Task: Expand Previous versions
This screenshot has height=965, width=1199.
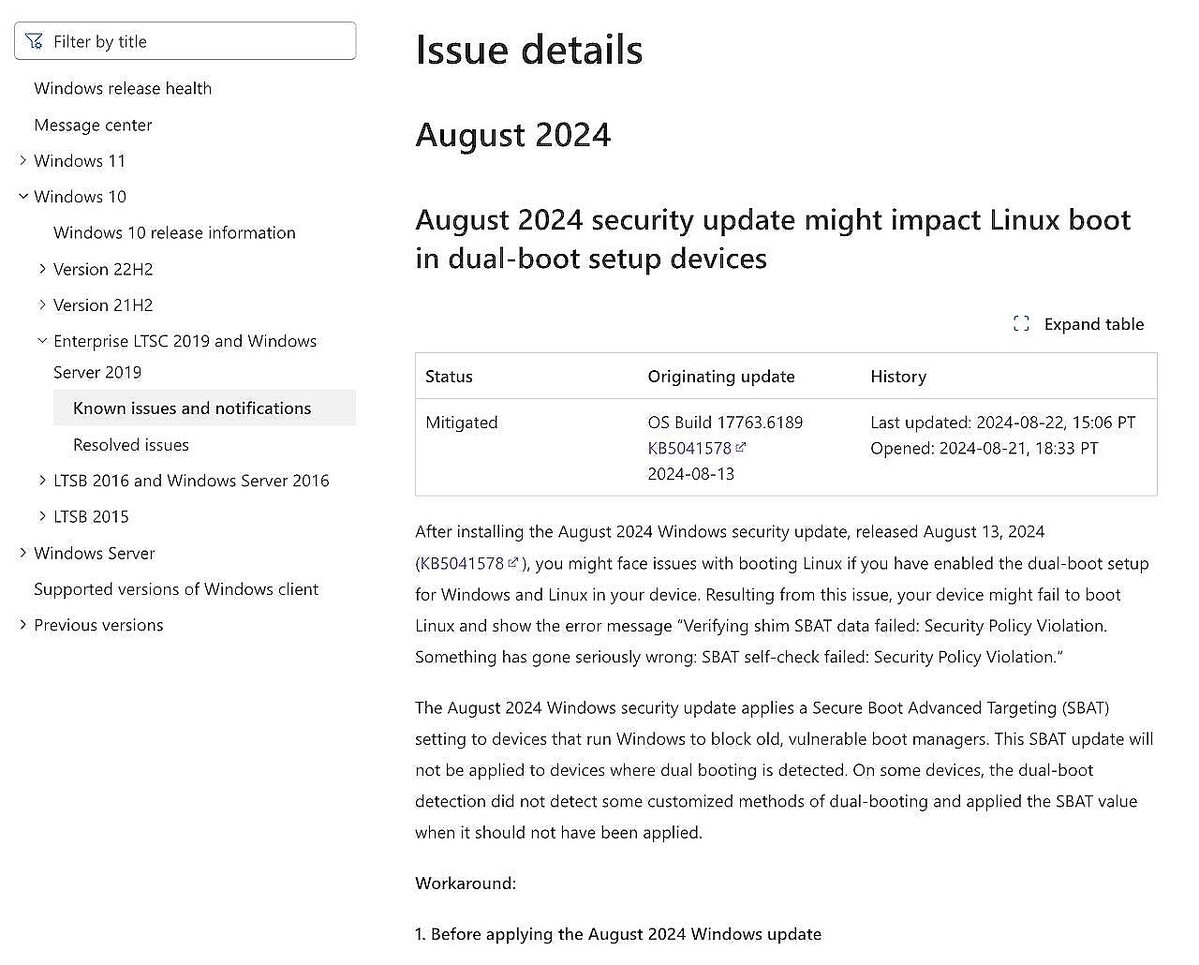Action: tap(23, 624)
